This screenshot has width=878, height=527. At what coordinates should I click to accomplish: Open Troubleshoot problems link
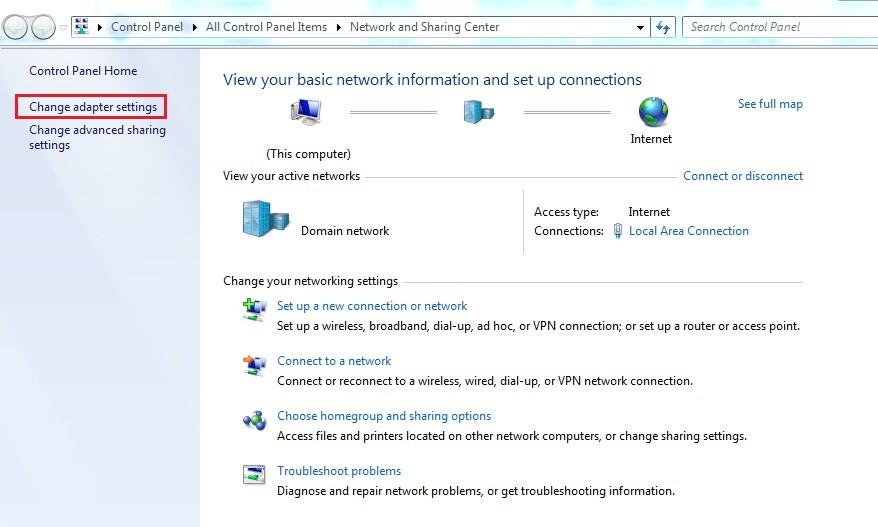[x=339, y=471]
